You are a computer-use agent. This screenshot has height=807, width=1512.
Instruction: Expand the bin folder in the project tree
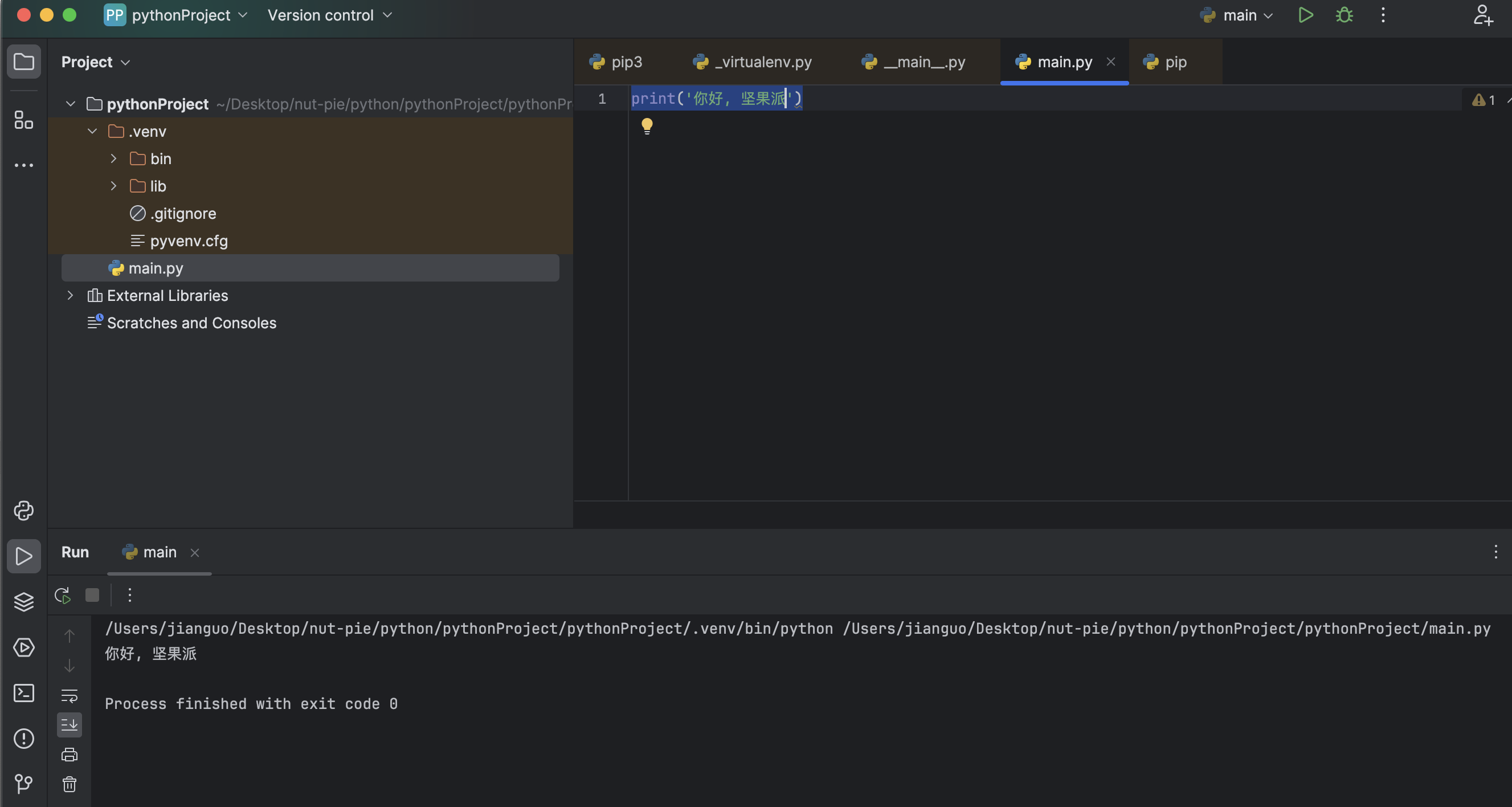pos(114,158)
